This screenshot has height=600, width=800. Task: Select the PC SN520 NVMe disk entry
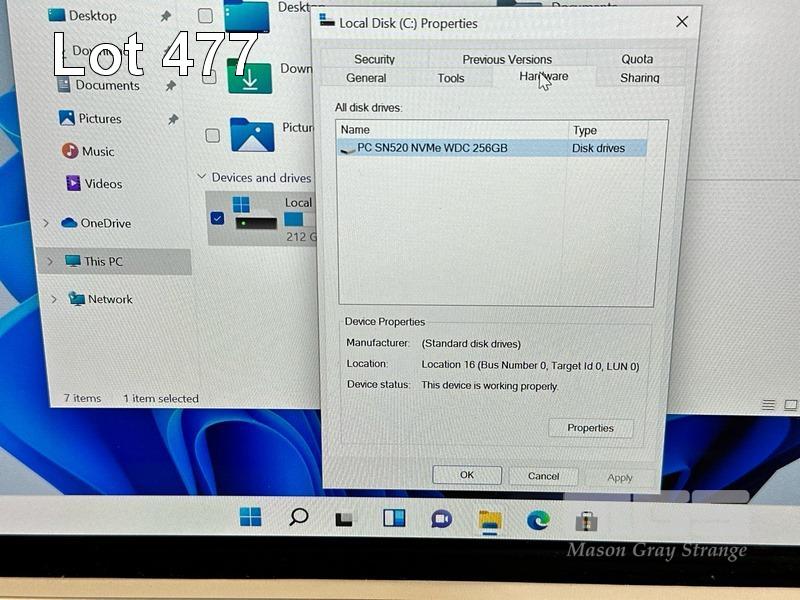point(432,148)
